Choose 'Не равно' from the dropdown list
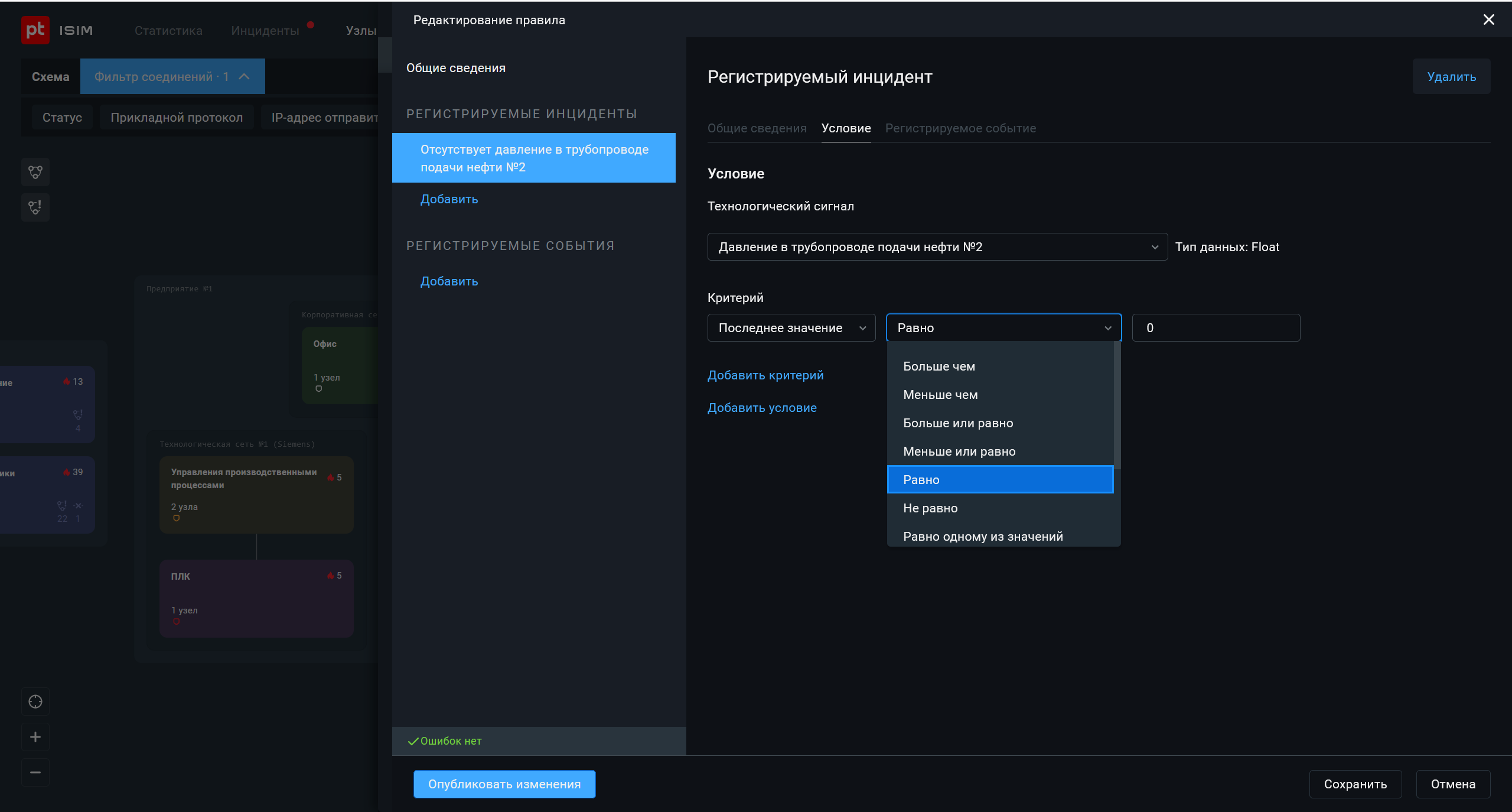 [x=930, y=508]
